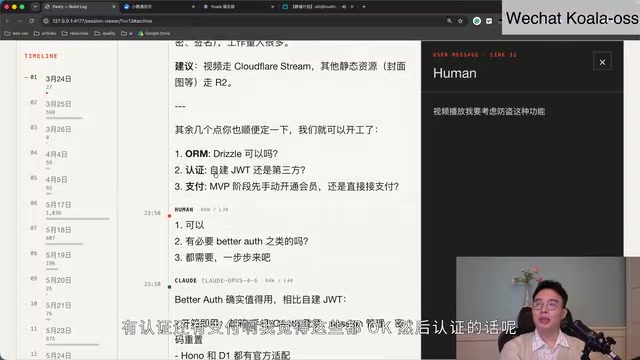Image resolution: width=640 pixels, height=360 pixels.
Task: Collapse the 01 timeline entry dash
Action: click(x=26, y=77)
